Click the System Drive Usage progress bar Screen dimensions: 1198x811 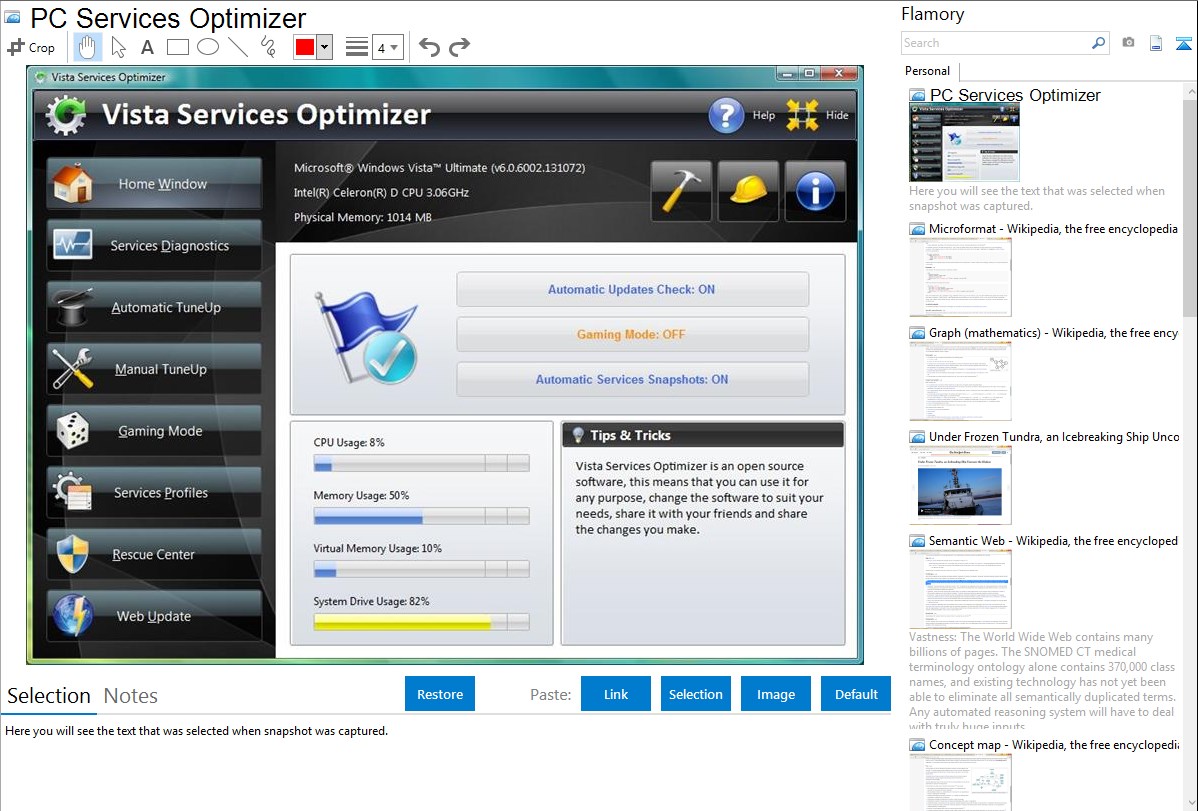tap(421, 622)
